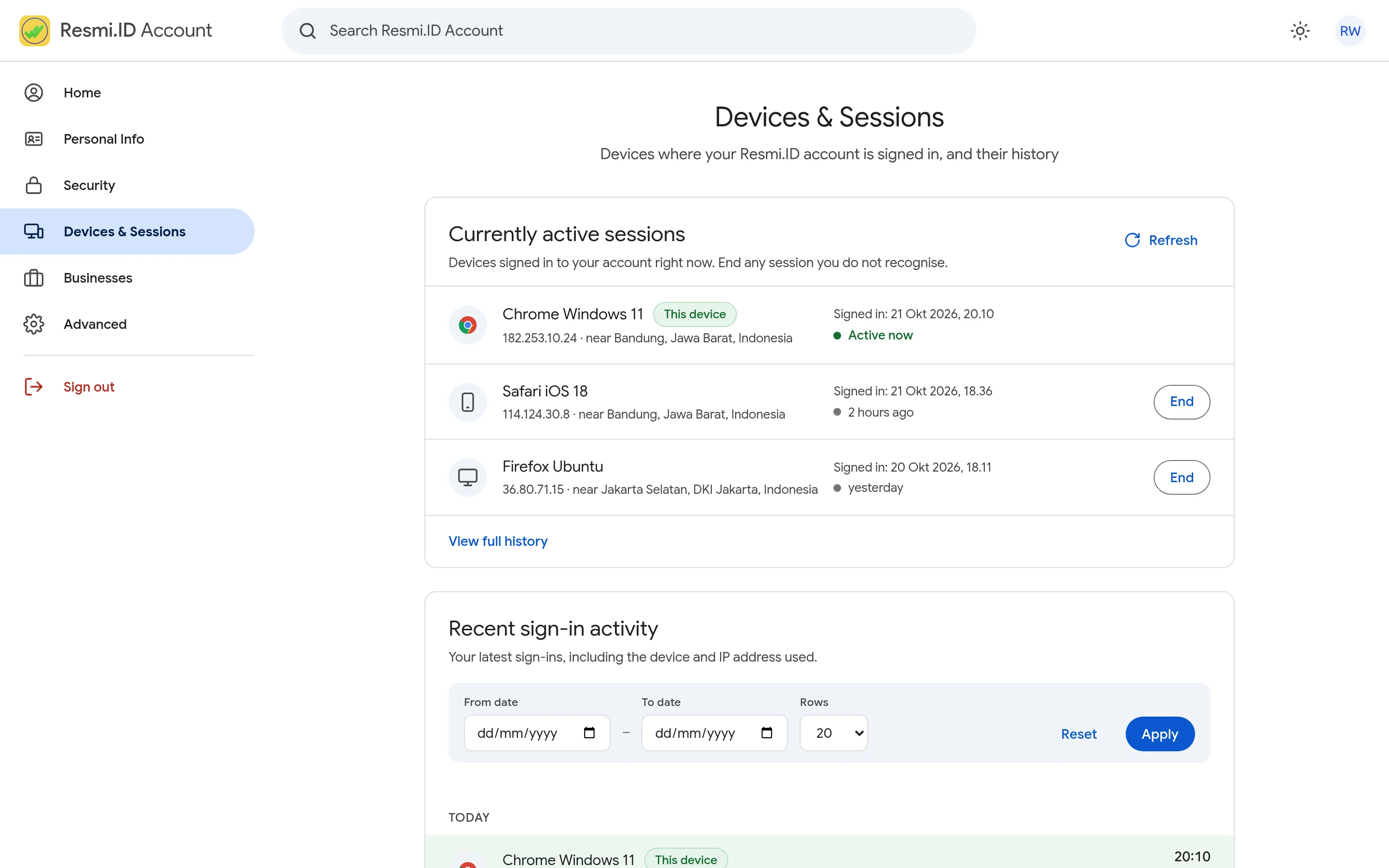Click the Resmi.ID checkmark logo
1389x868 pixels.
34,30
